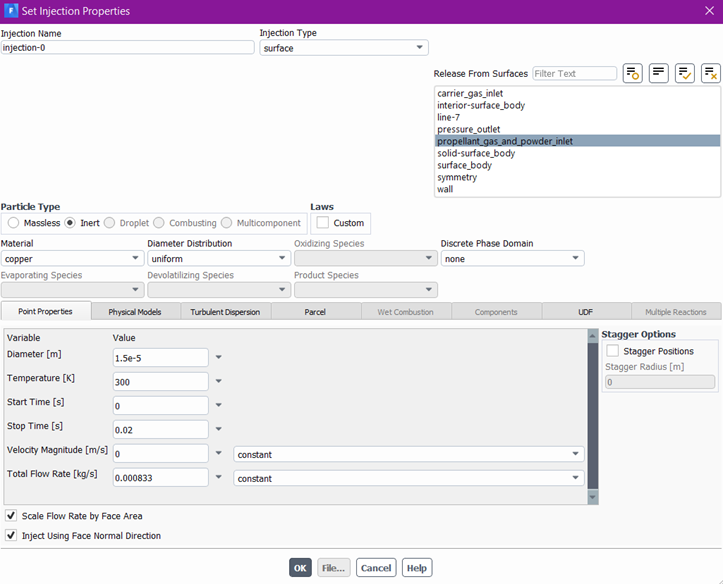
Task: Switch to the Physical Models tab
Action: coord(135,312)
